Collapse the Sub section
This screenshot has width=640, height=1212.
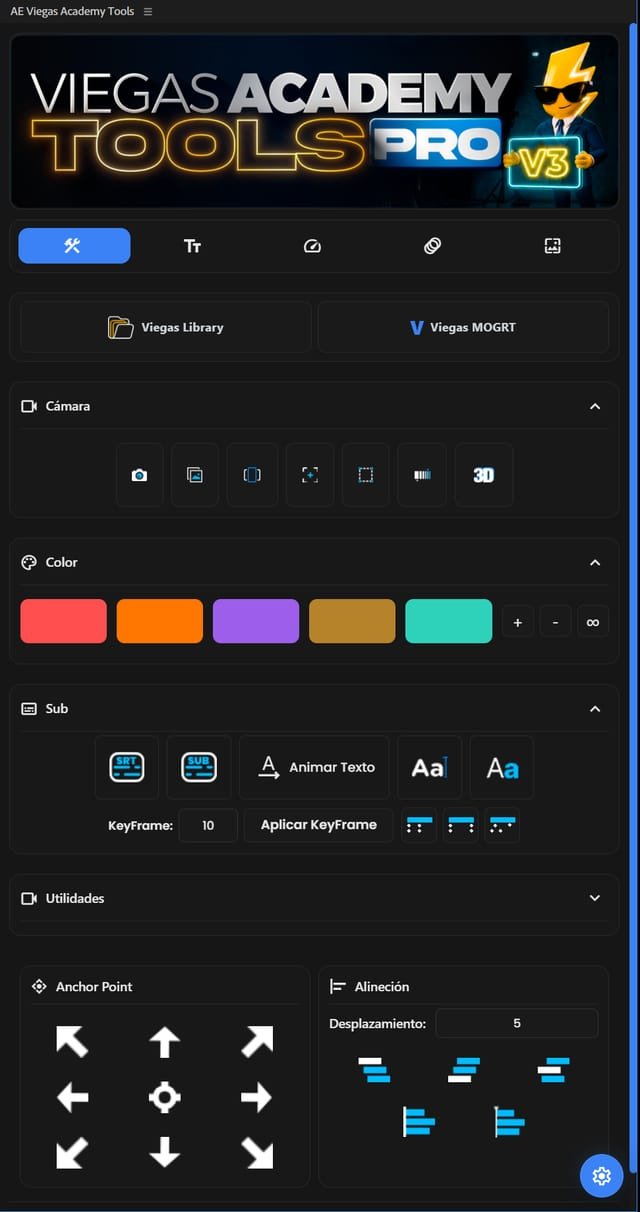pyautogui.click(x=595, y=708)
